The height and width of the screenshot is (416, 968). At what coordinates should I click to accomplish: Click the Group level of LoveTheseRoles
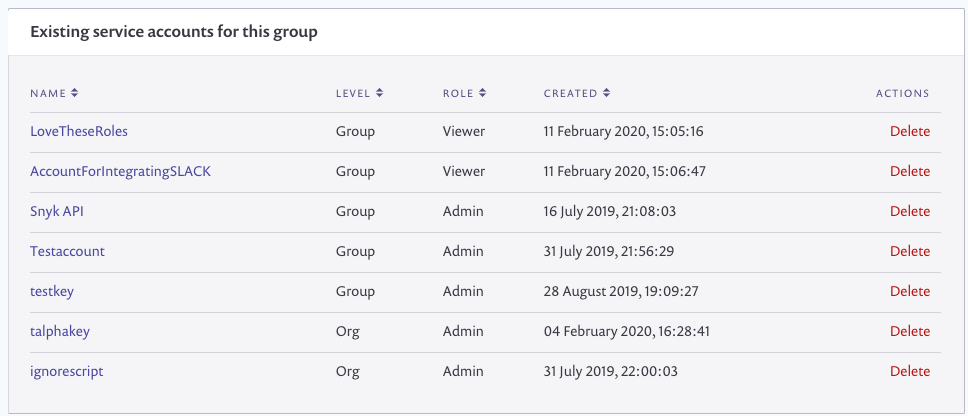click(355, 131)
